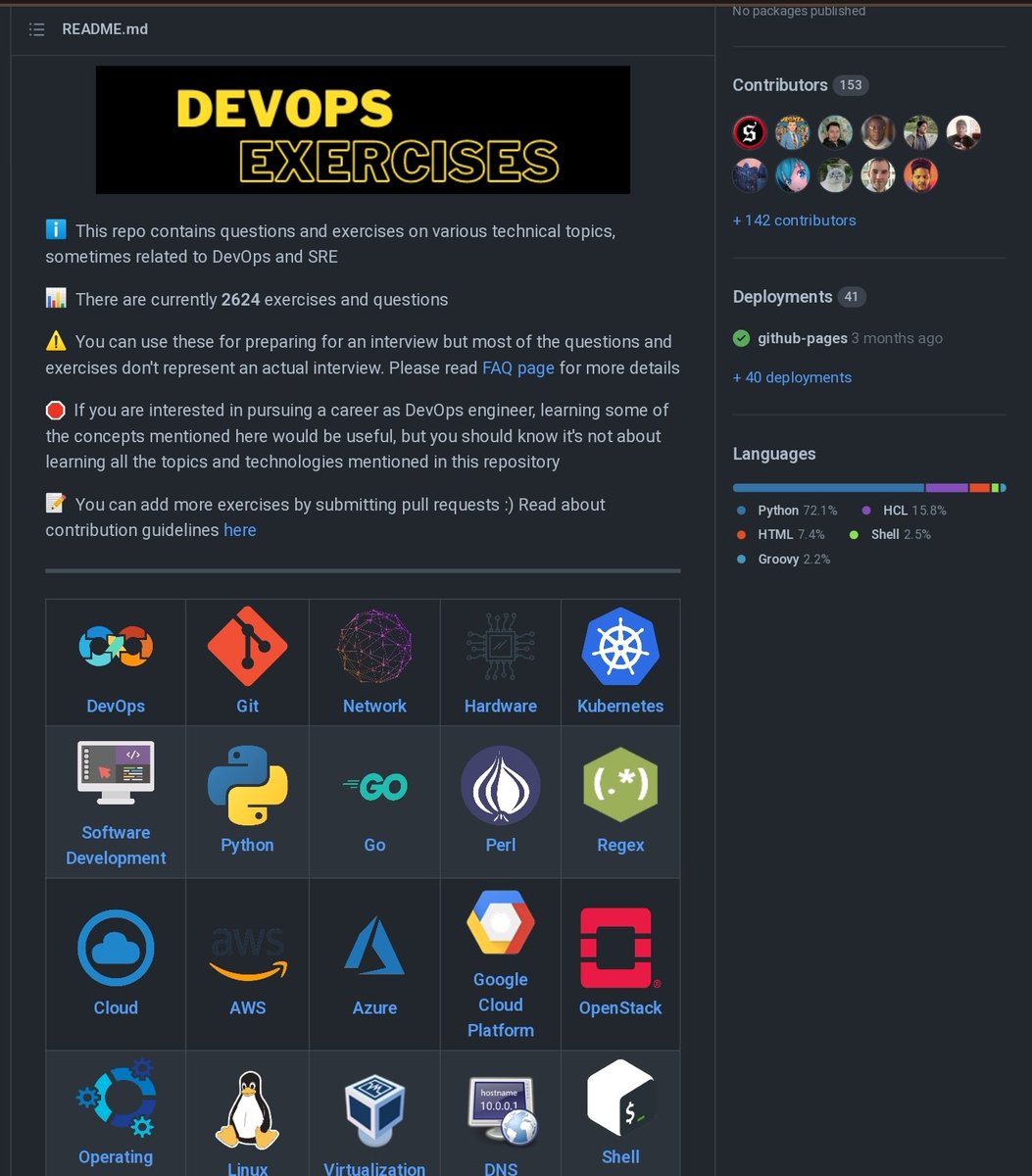Click the README.md file name header
Screen dimensions: 1032x1176
click(105, 29)
